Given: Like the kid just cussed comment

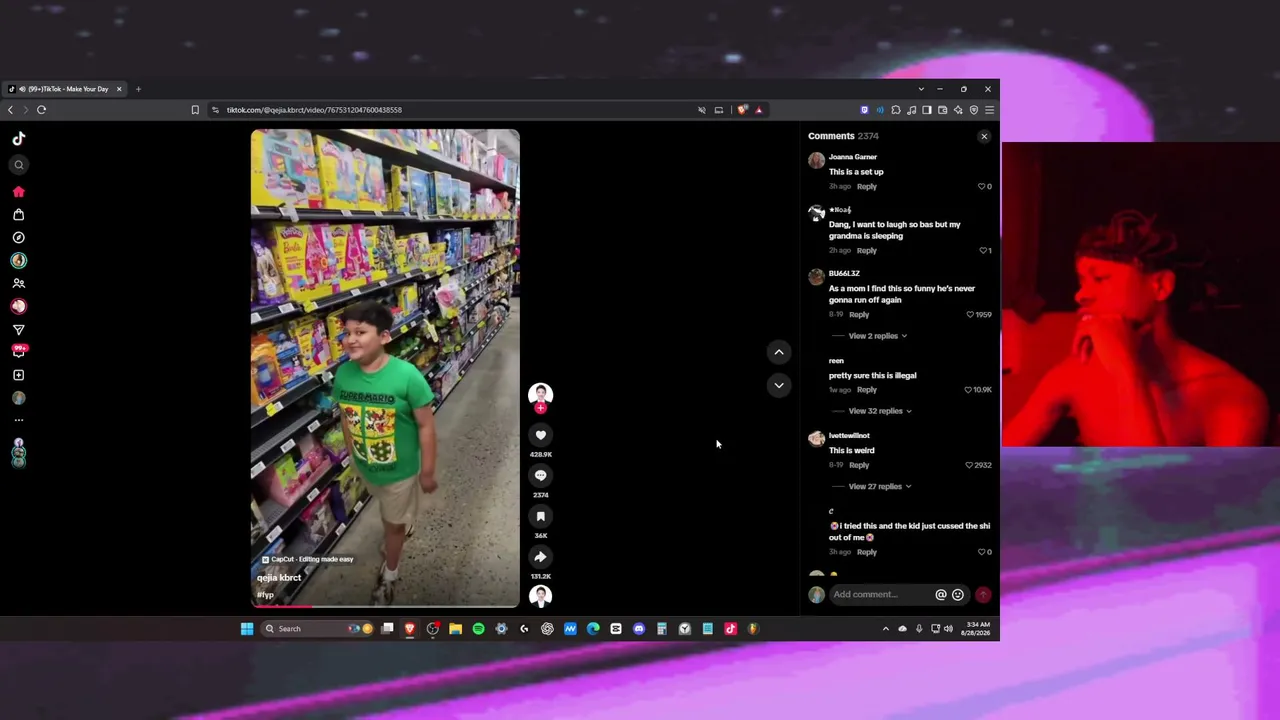Looking at the screenshot, I should pyautogui.click(x=982, y=552).
